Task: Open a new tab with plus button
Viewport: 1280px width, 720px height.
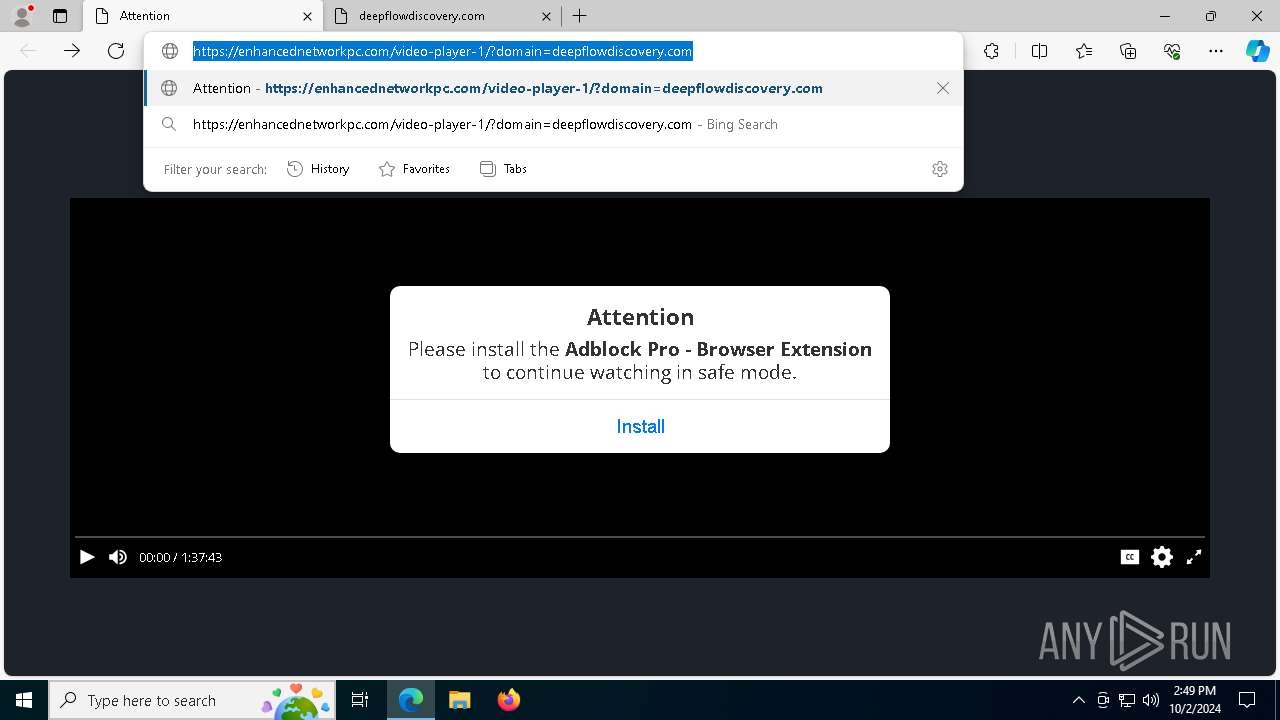Action: (x=580, y=16)
